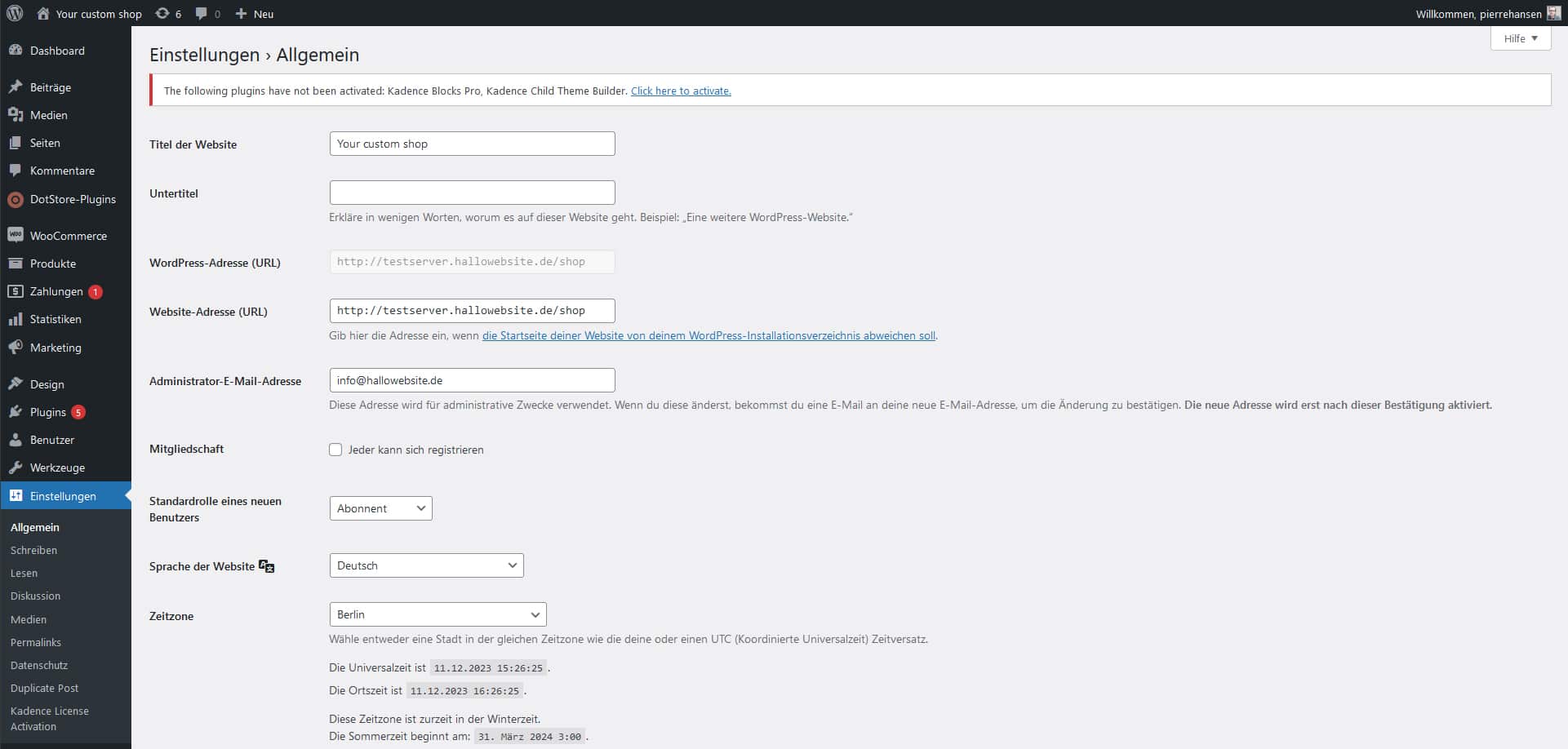Expand the Hilfe panel
This screenshot has height=749, width=1568.
[x=1519, y=38]
